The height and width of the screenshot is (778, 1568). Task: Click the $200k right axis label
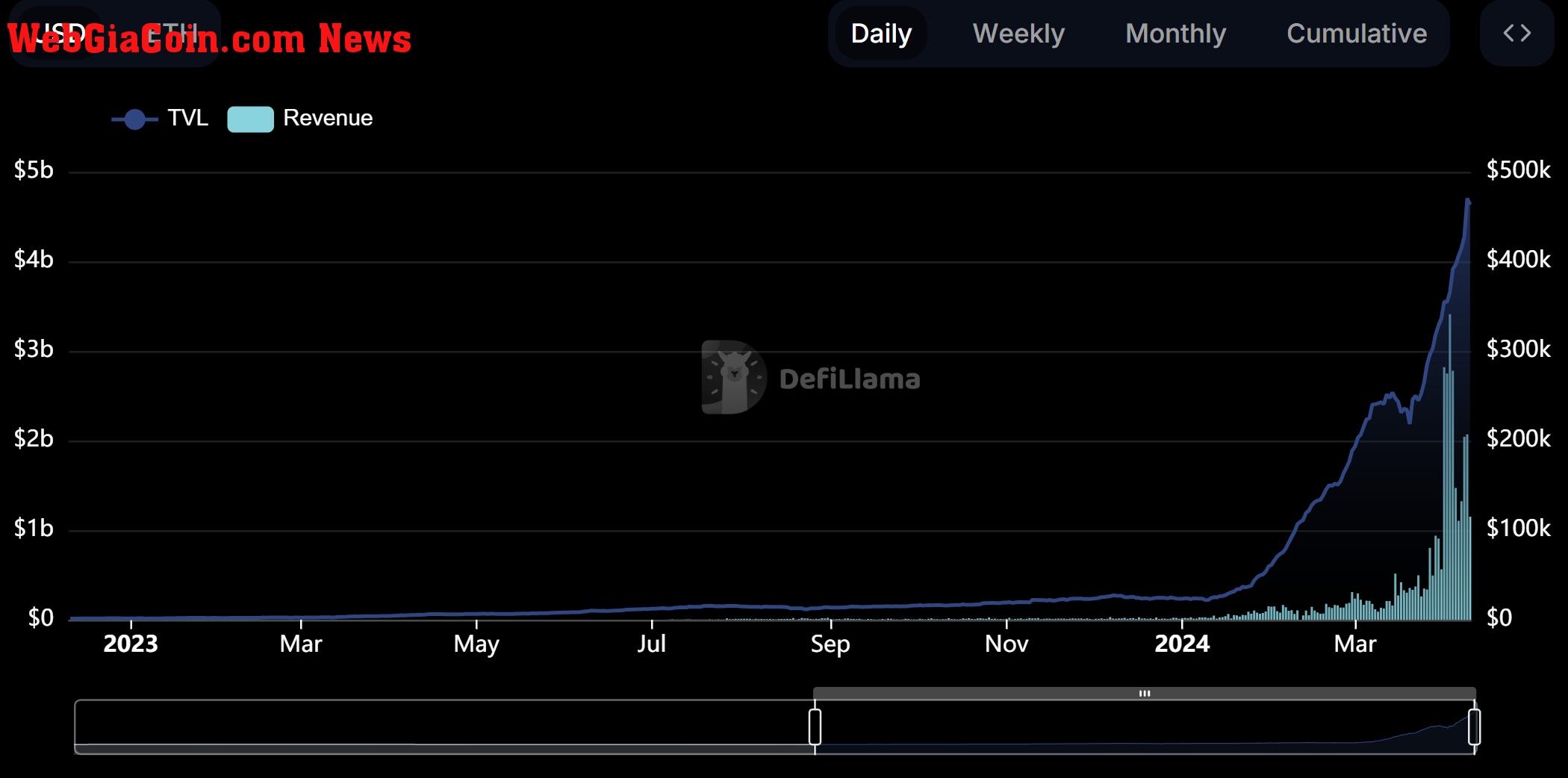(x=1518, y=439)
